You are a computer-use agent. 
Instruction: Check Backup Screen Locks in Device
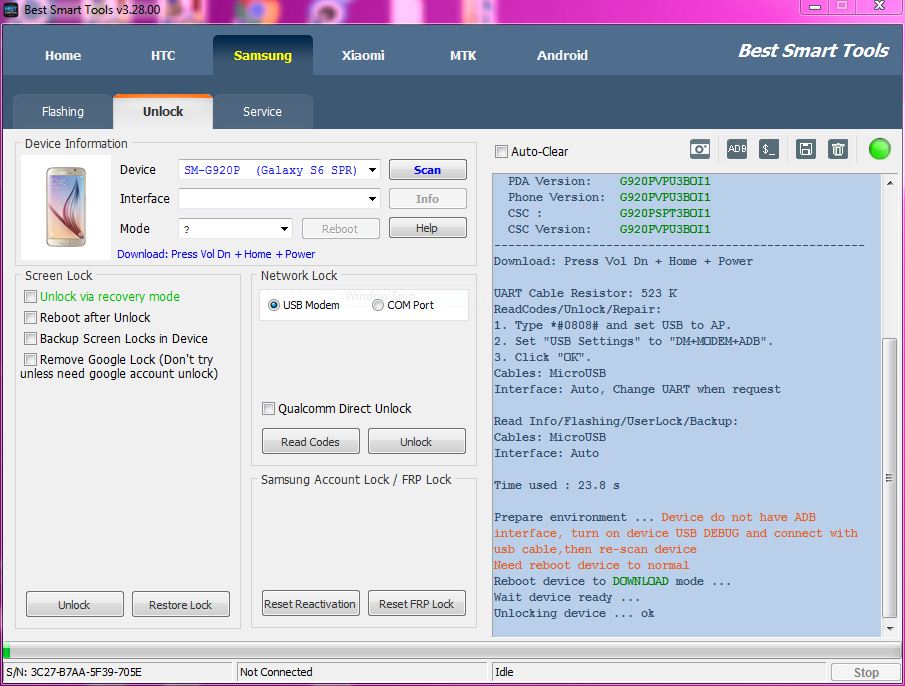pos(31,338)
